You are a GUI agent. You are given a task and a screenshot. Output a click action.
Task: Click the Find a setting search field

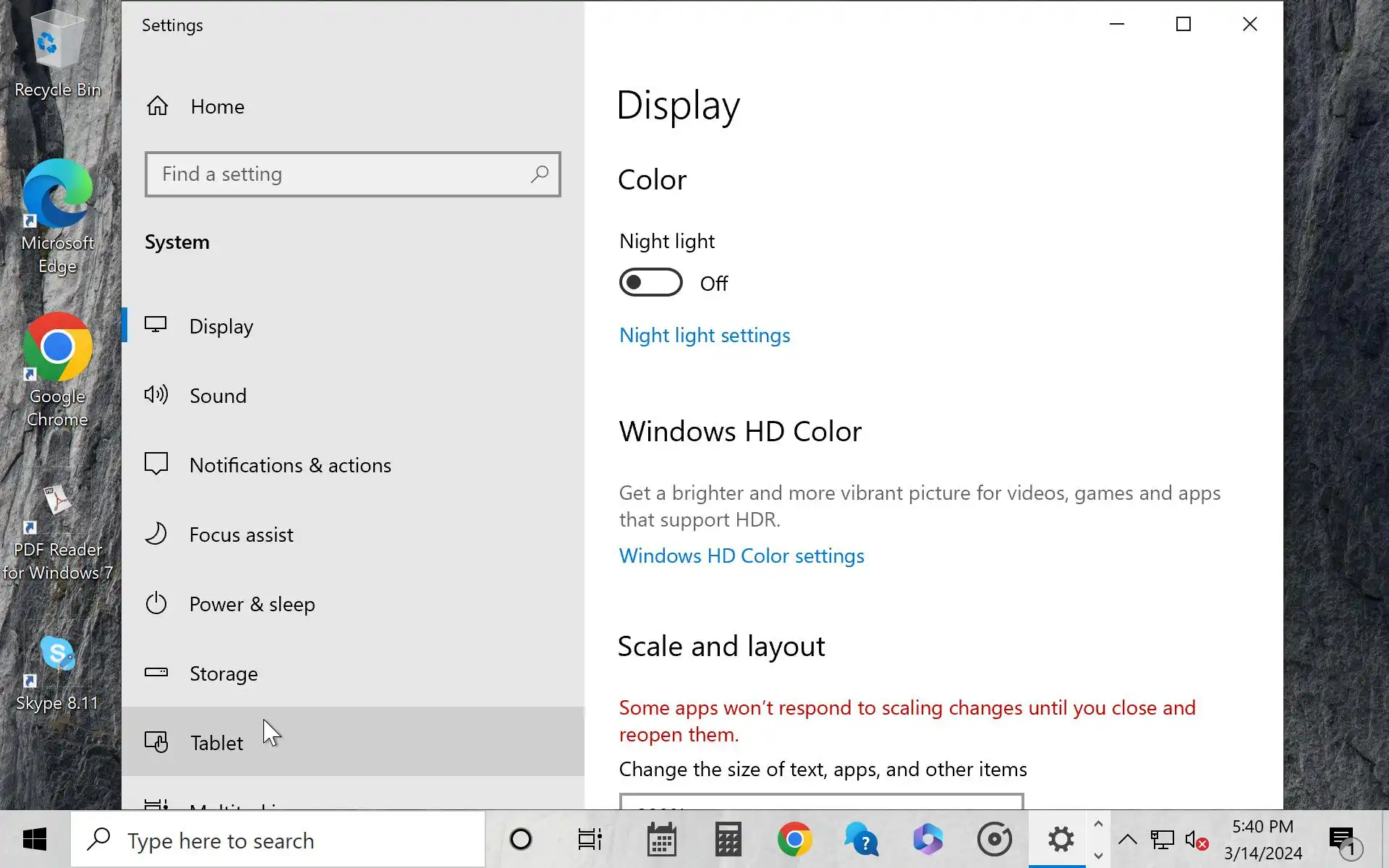(340, 174)
